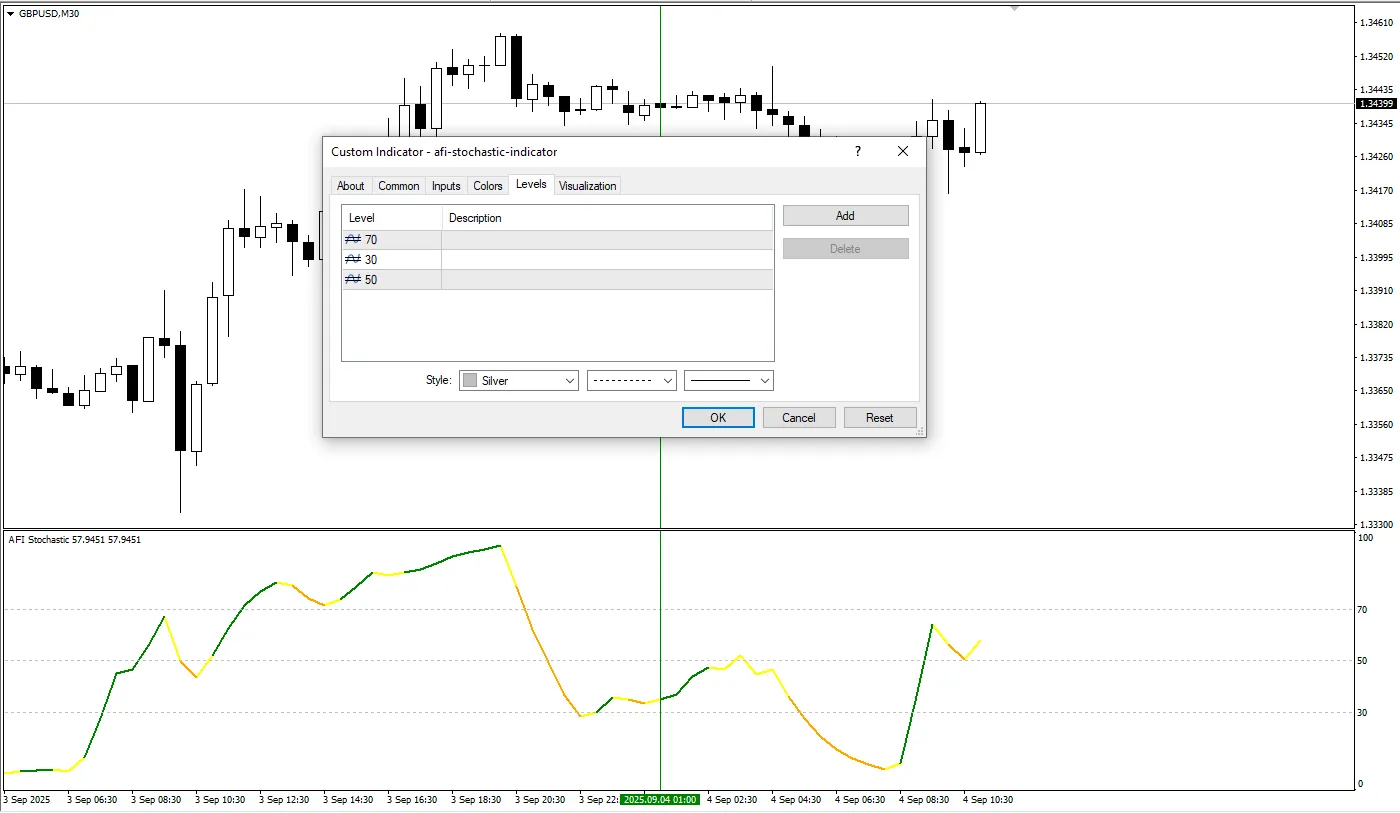
Task: Click the level icon beside value 70
Action: pyautogui.click(x=352, y=239)
